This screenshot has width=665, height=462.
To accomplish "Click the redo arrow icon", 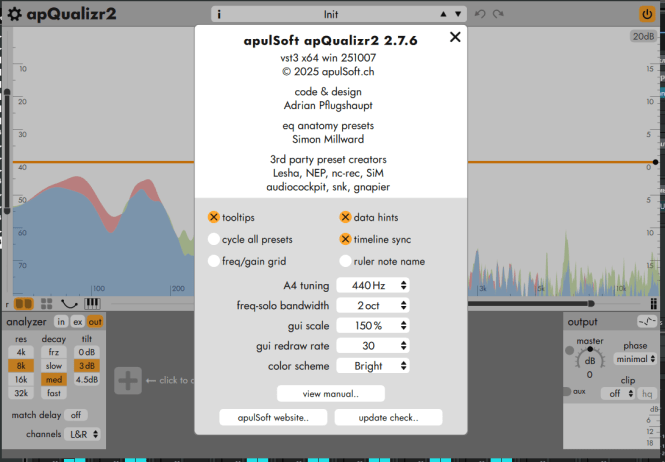I will 500,15.
